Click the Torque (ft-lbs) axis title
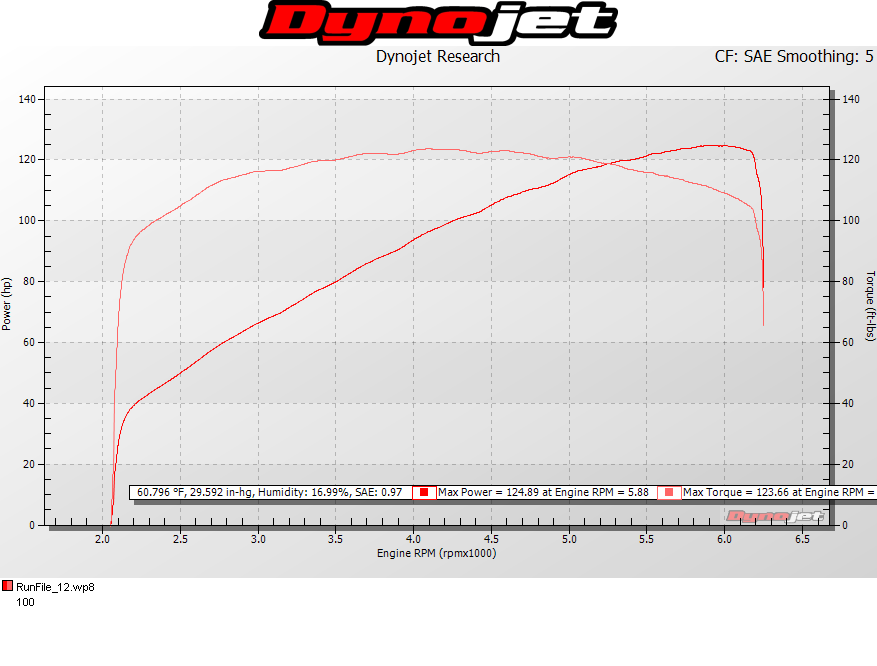 (x=870, y=306)
